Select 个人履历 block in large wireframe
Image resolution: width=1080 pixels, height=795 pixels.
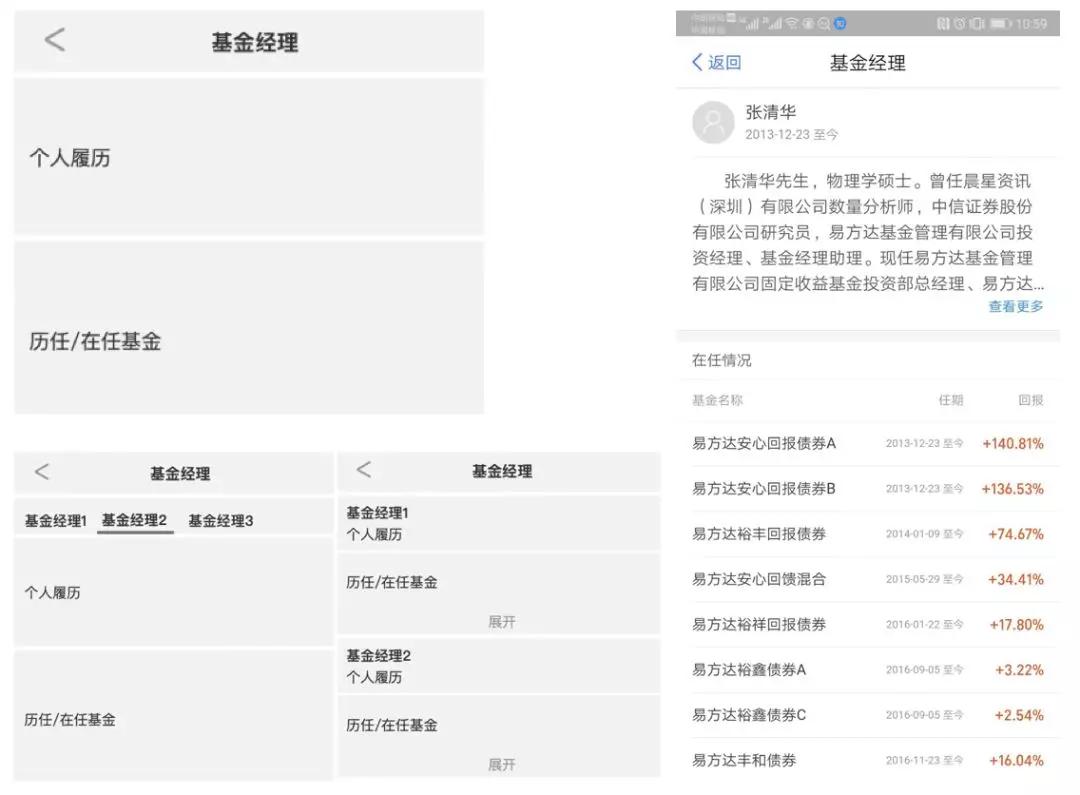point(249,157)
